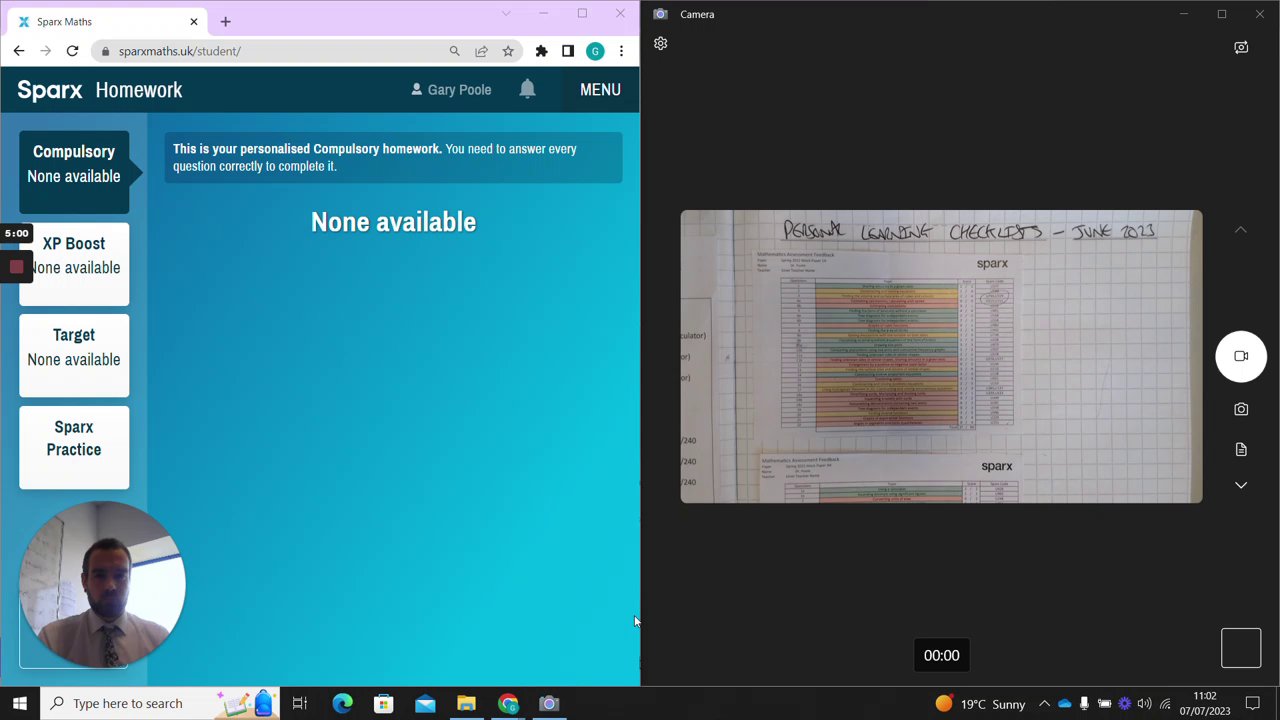Open Gary Poole user profile
Screen dimensions: 1280x720
pos(451,90)
